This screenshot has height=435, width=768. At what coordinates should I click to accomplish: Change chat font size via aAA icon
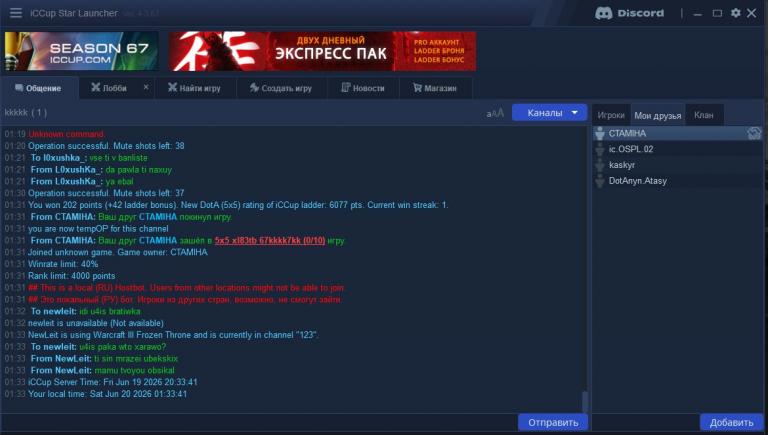tap(495, 113)
